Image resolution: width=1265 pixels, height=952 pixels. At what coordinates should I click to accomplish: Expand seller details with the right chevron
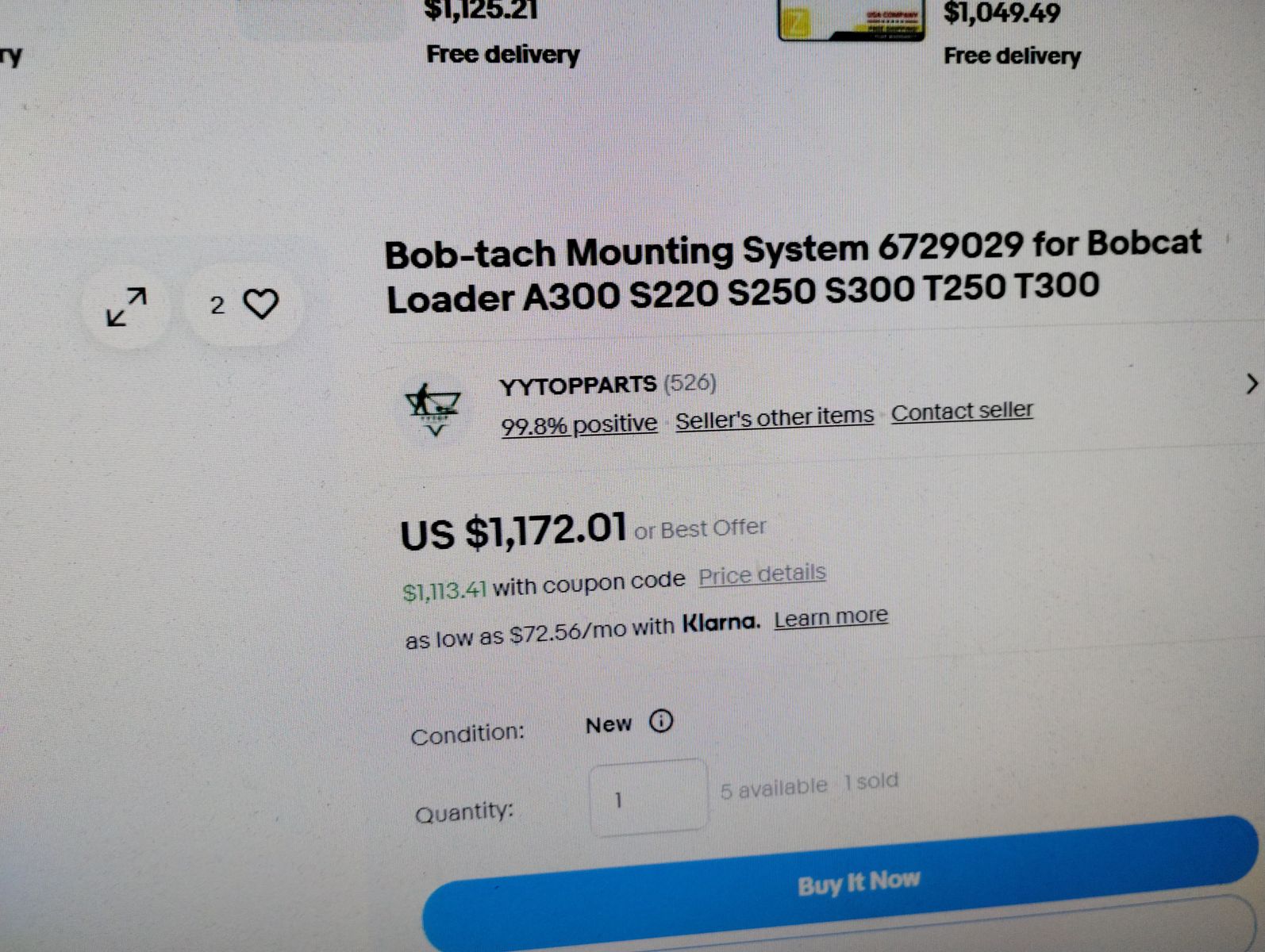pos(1251,384)
